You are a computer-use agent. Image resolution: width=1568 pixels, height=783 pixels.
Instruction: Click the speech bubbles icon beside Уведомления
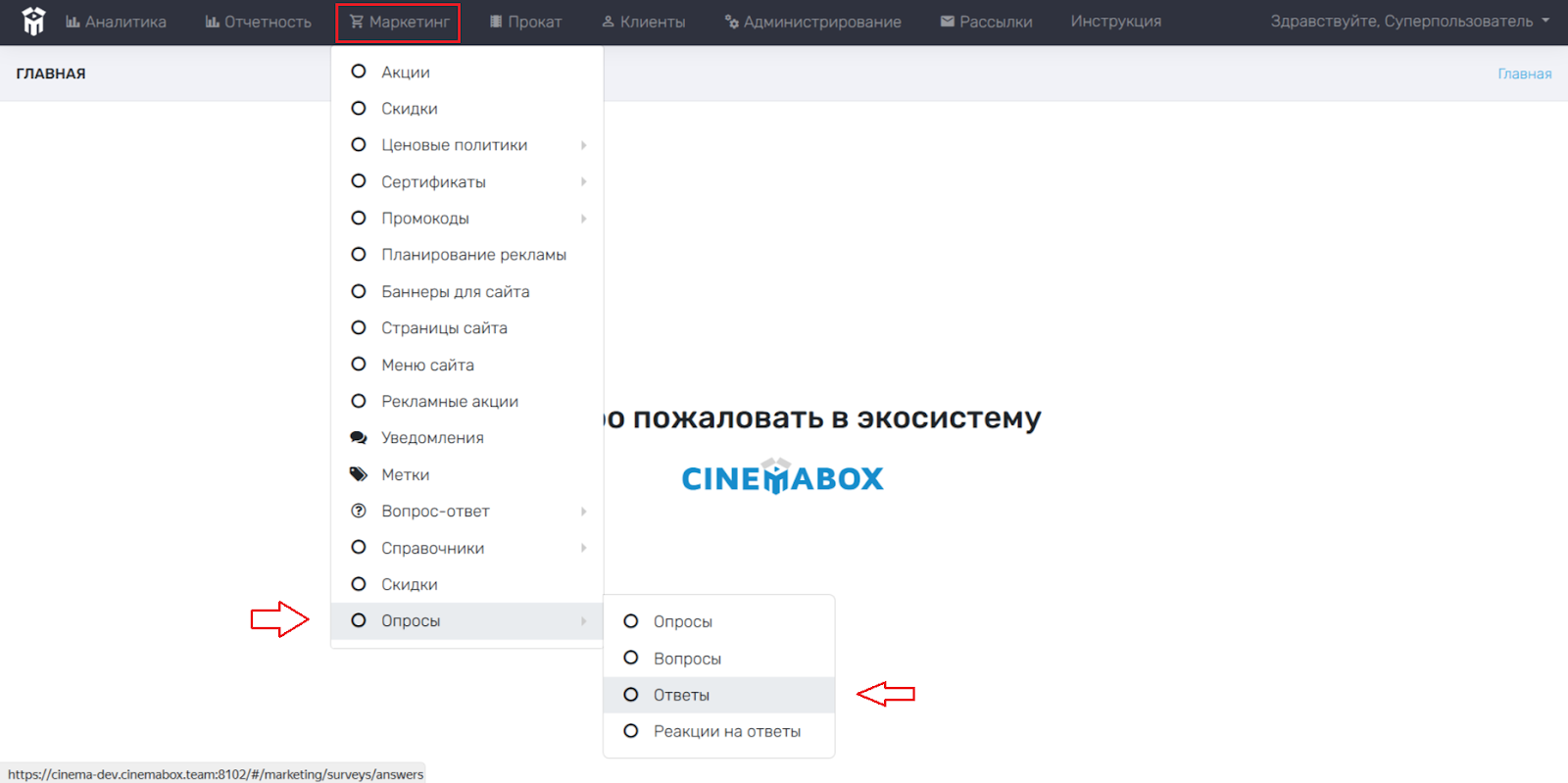(359, 438)
